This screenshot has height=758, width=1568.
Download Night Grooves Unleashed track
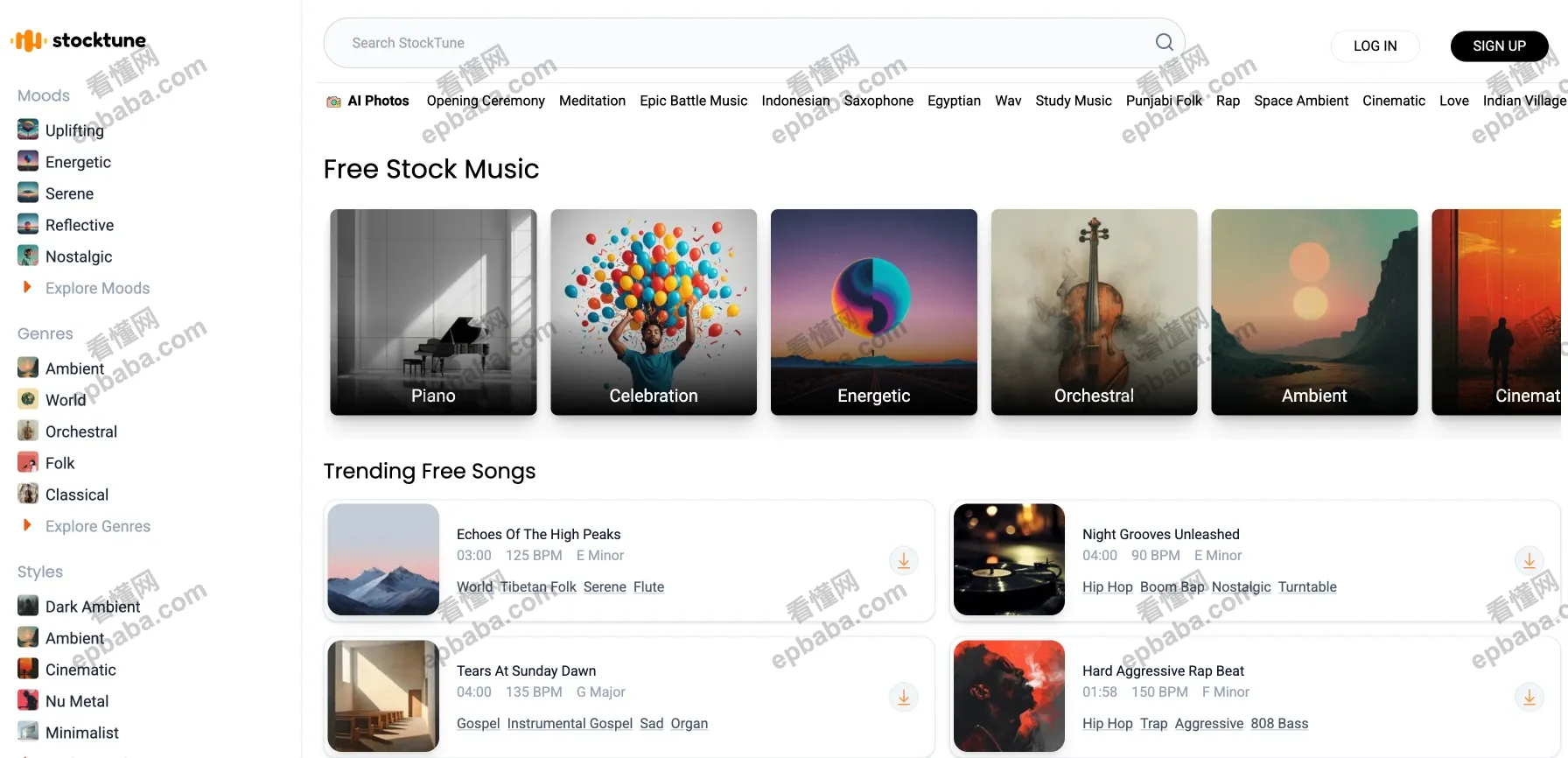[1529, 560]
